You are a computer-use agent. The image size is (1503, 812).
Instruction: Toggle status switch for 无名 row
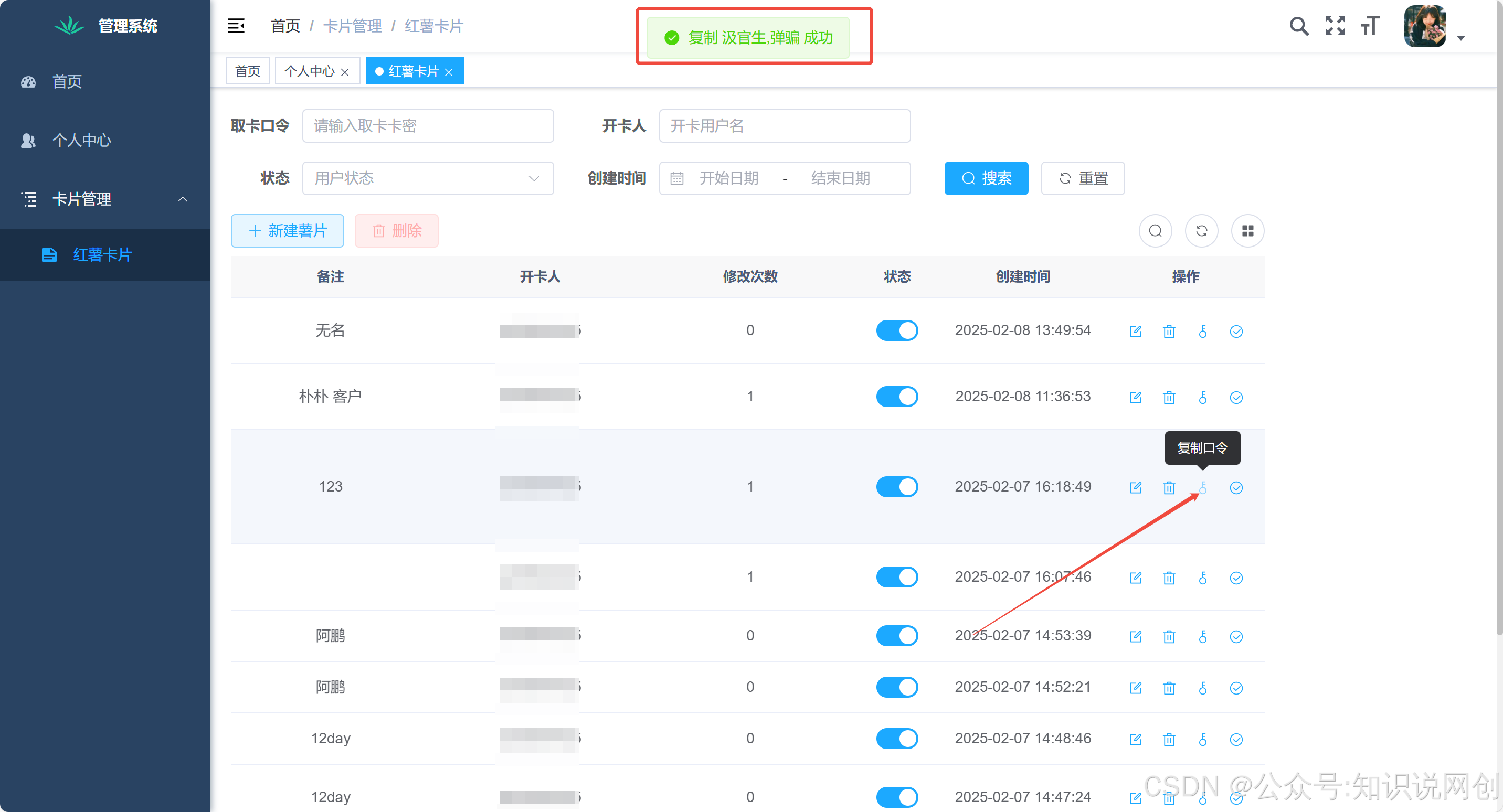[897, 330]
